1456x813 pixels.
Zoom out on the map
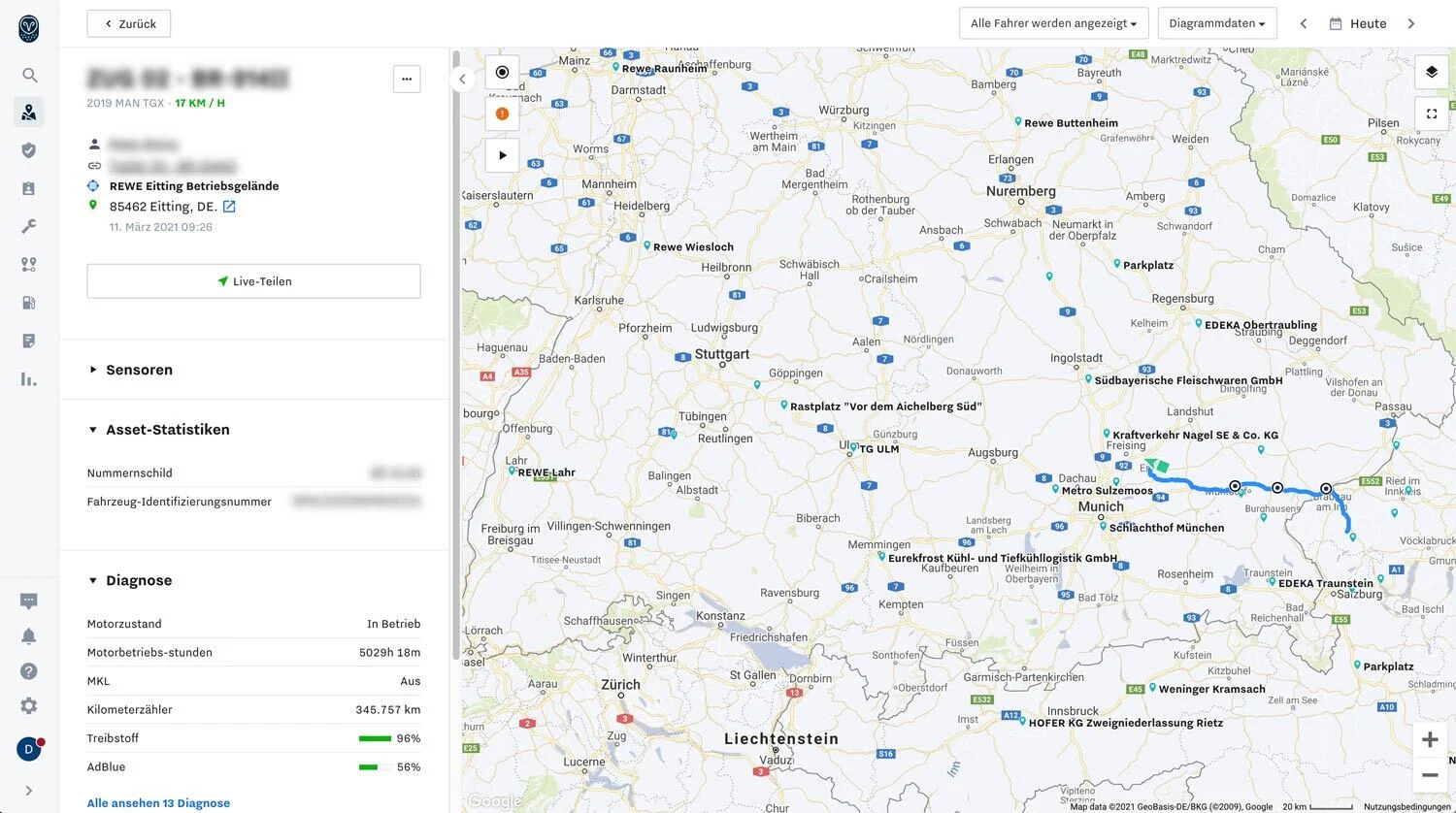[x=1430, y=775]
